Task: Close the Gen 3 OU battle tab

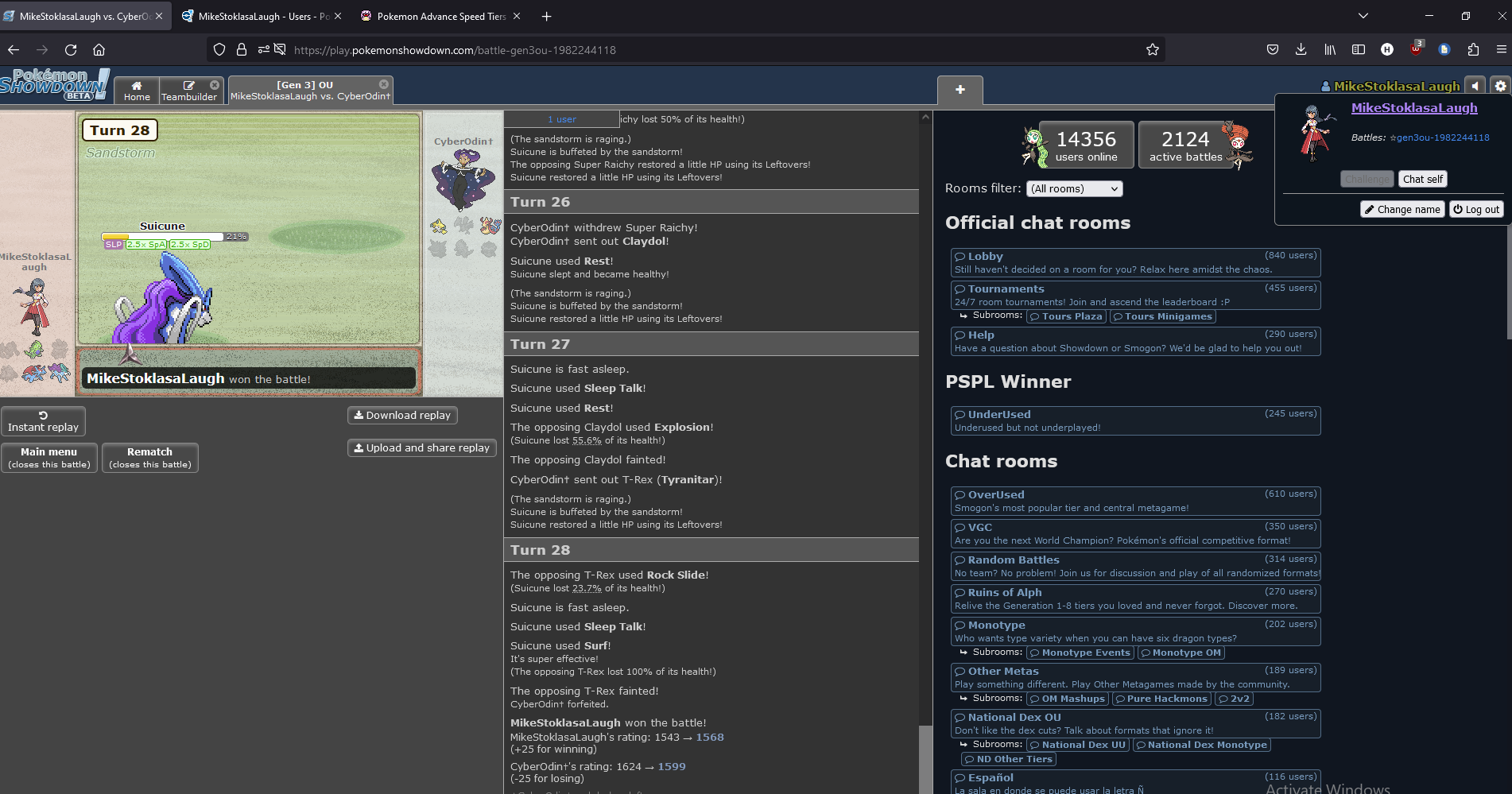Action: (x=384, y=84)
